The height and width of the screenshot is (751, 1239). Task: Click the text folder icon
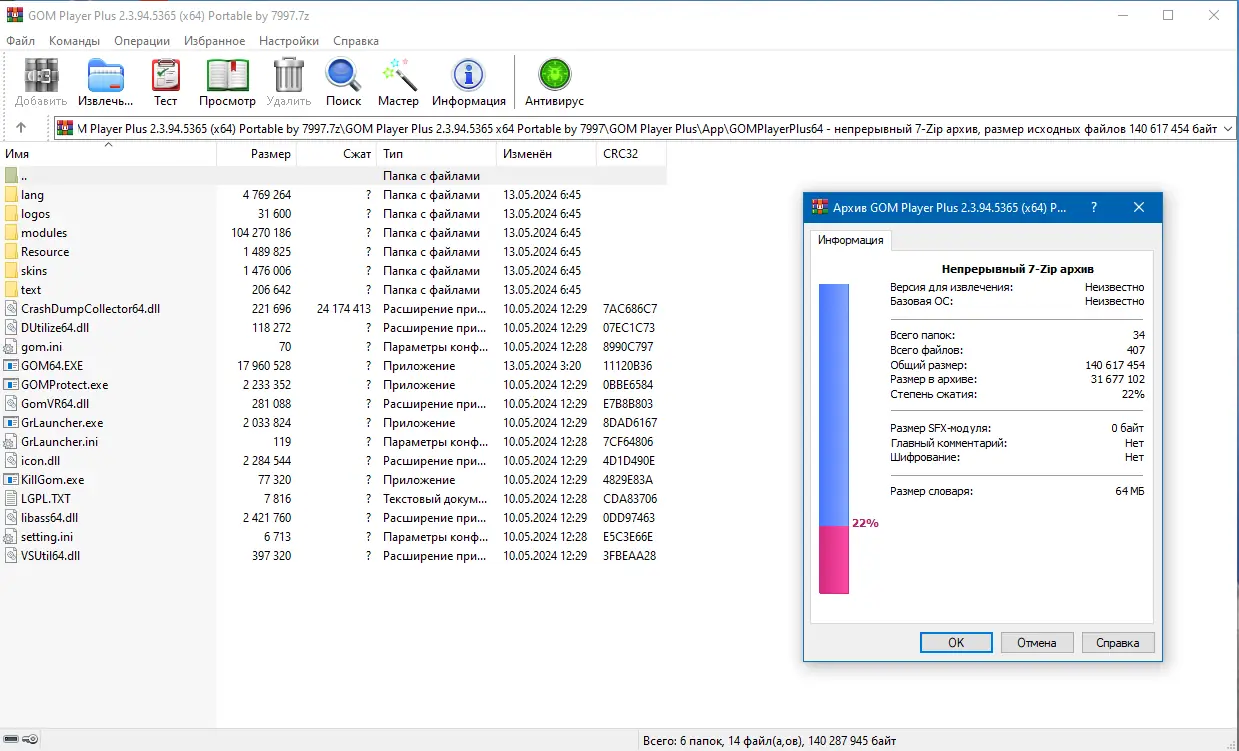(11, 290)
